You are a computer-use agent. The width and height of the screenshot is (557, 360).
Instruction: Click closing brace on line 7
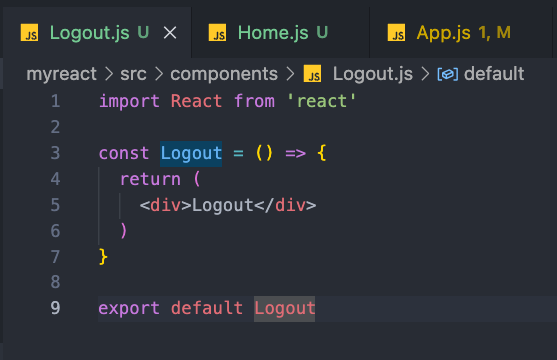click(x=103, y=257)
